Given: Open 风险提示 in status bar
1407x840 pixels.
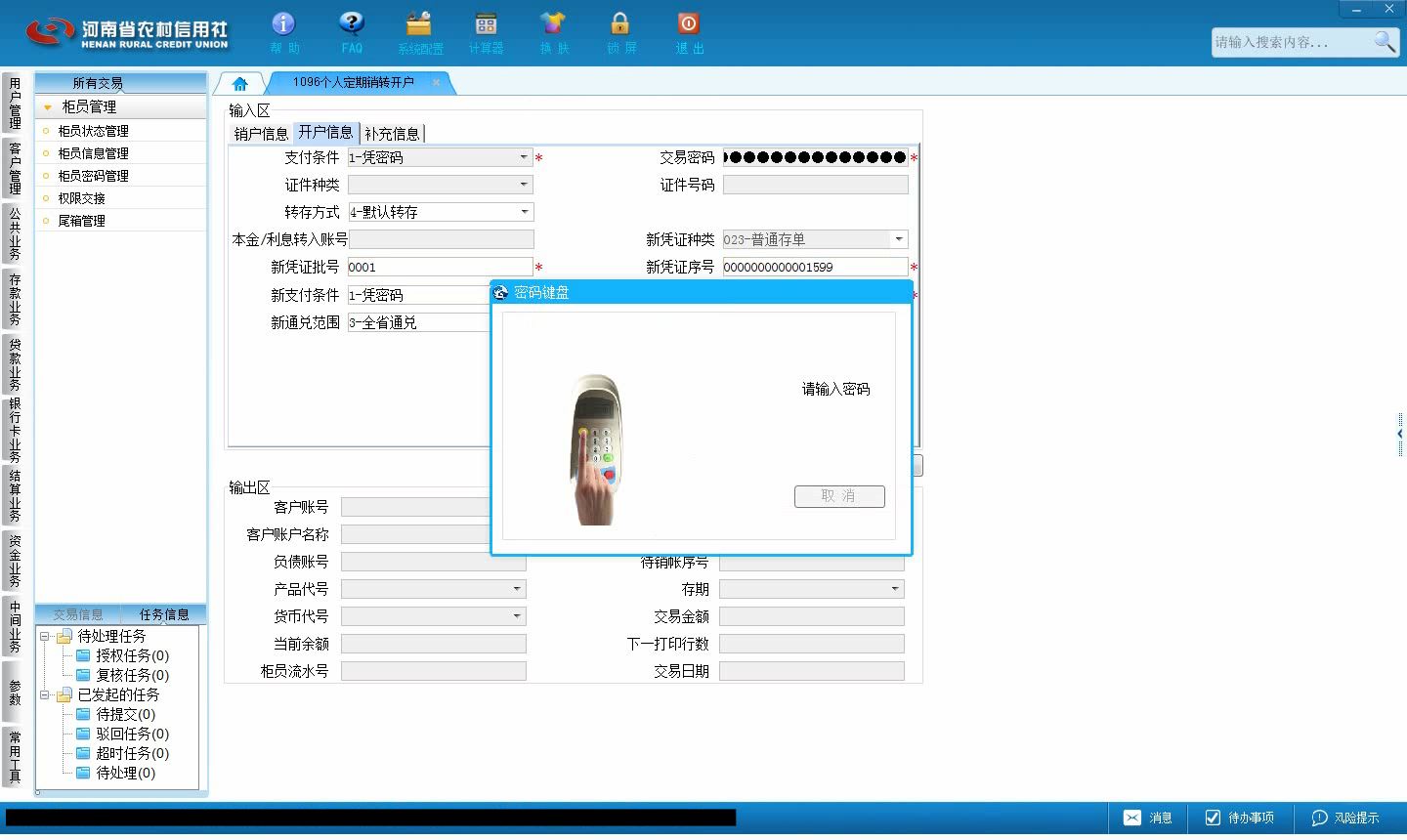Looking at the screenshot, I should click(x=1344, y=818).
